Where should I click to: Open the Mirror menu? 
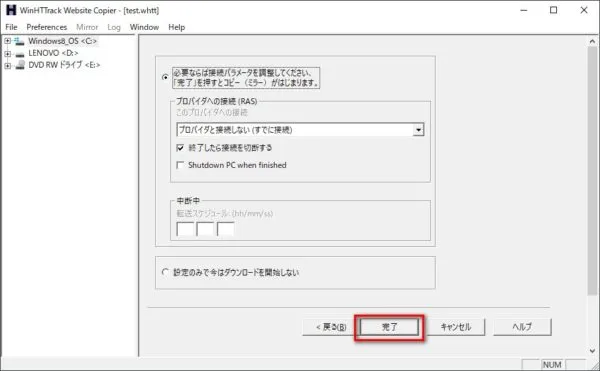(x=87, y=27)
